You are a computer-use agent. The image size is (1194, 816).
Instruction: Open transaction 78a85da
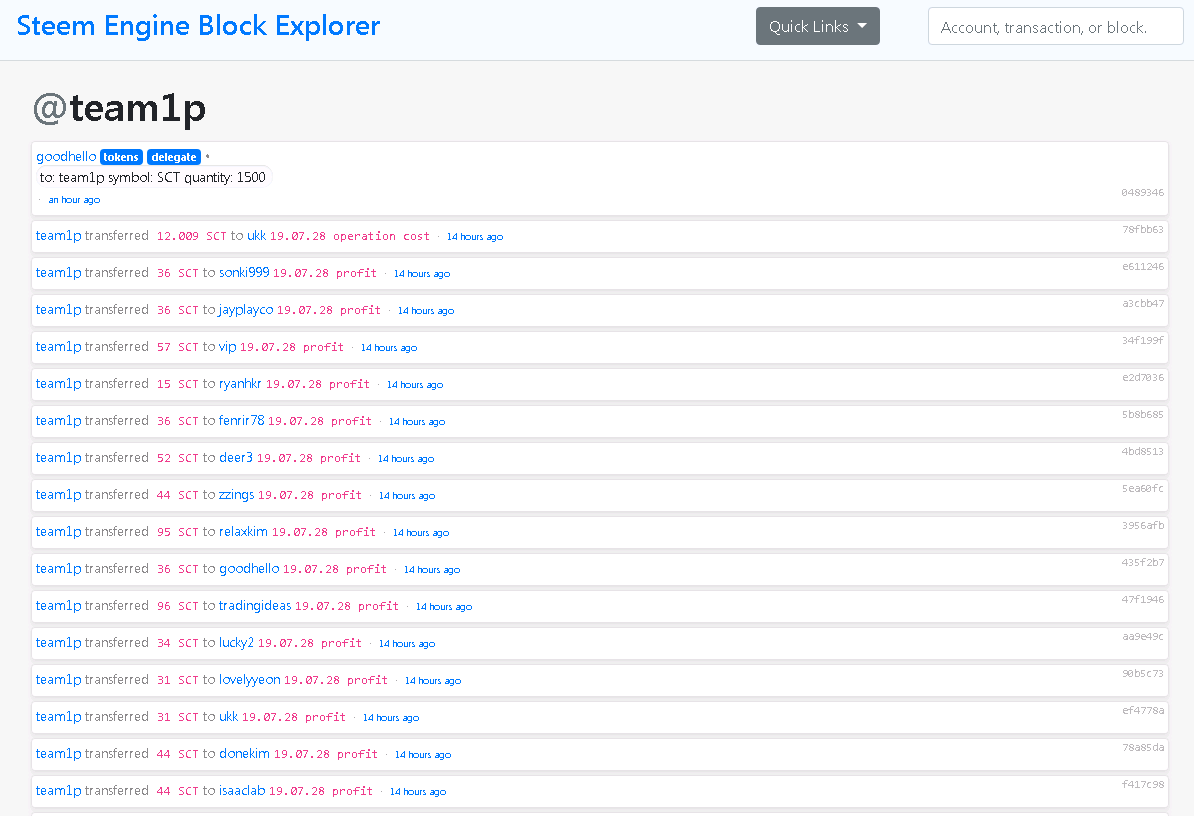click(1142, 747)
